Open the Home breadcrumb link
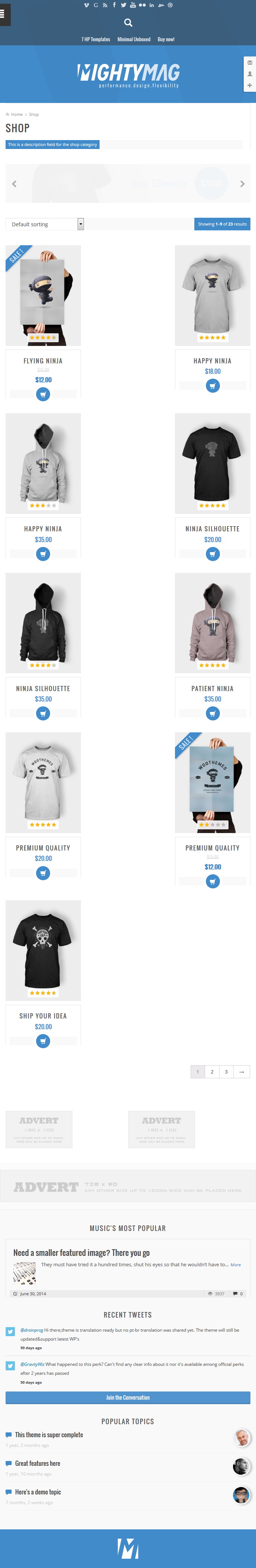Screen dimensions: 256x1568 point(16,114)
